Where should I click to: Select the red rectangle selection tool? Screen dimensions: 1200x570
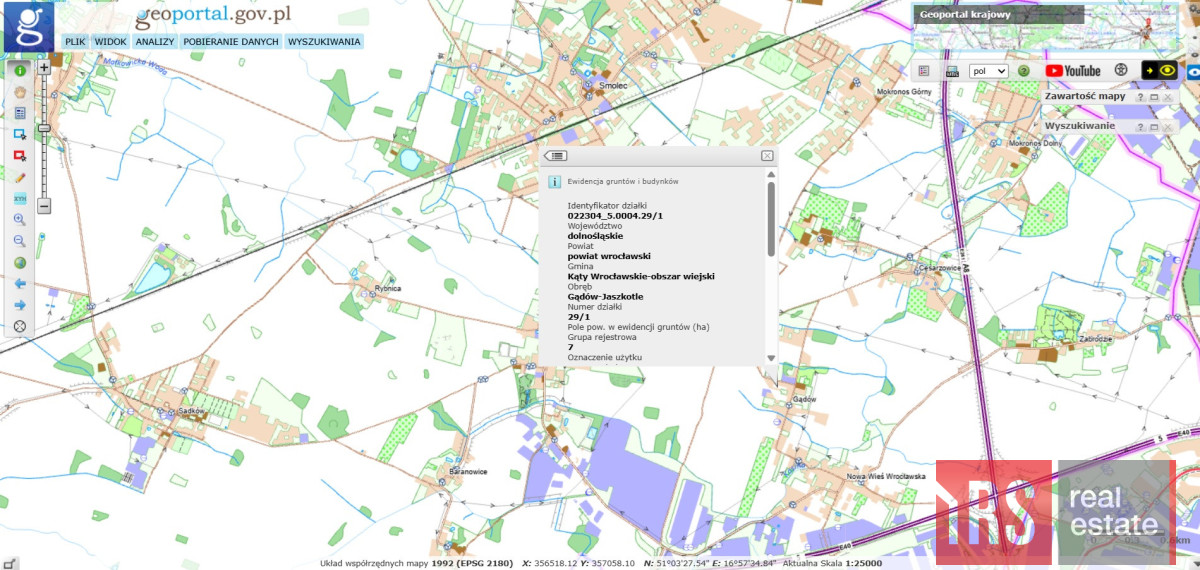(19, 155)
